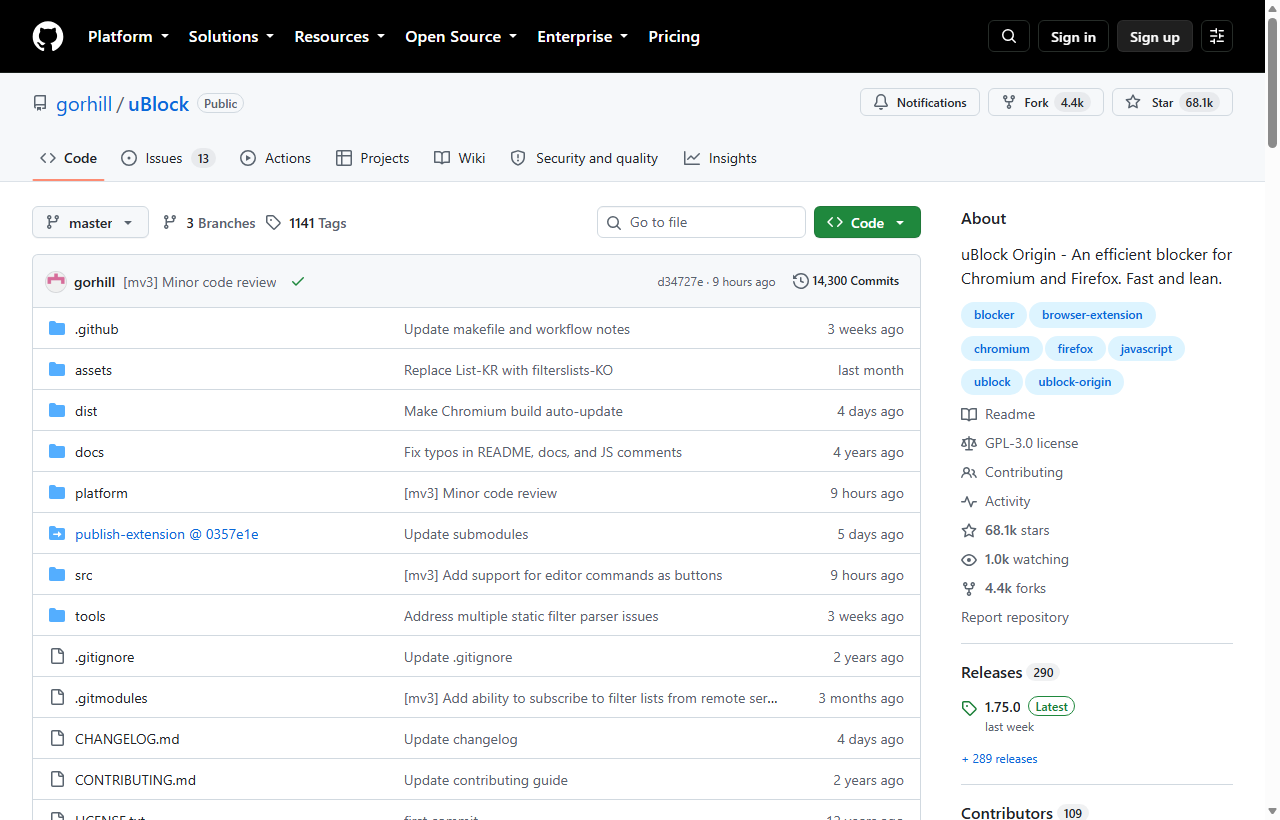This screenshot has width=1280, height=820.
Task: Open the Wiki tab
Action: tap(460, 158)
